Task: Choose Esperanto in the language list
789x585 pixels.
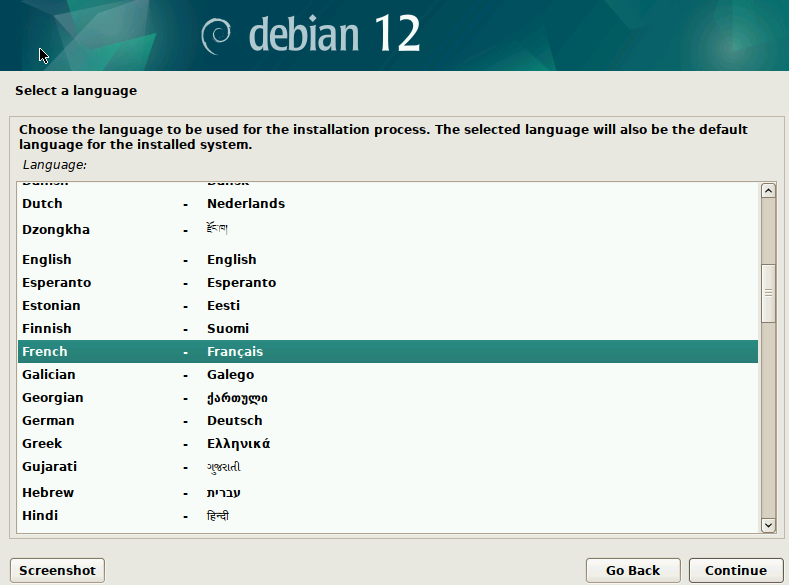Action: click(388, 283)
